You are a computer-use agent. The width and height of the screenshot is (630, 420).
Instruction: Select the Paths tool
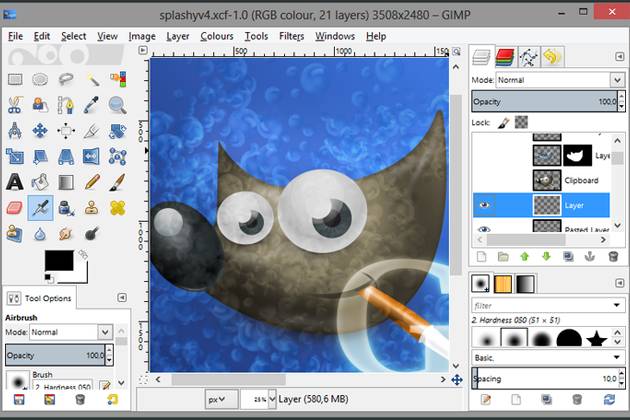tap(66, 105)
